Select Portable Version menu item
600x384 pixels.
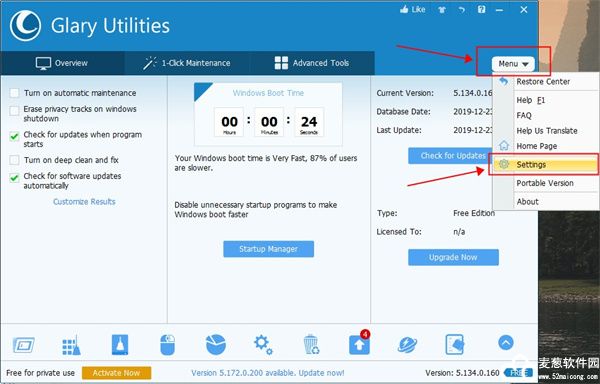point(546,183)
